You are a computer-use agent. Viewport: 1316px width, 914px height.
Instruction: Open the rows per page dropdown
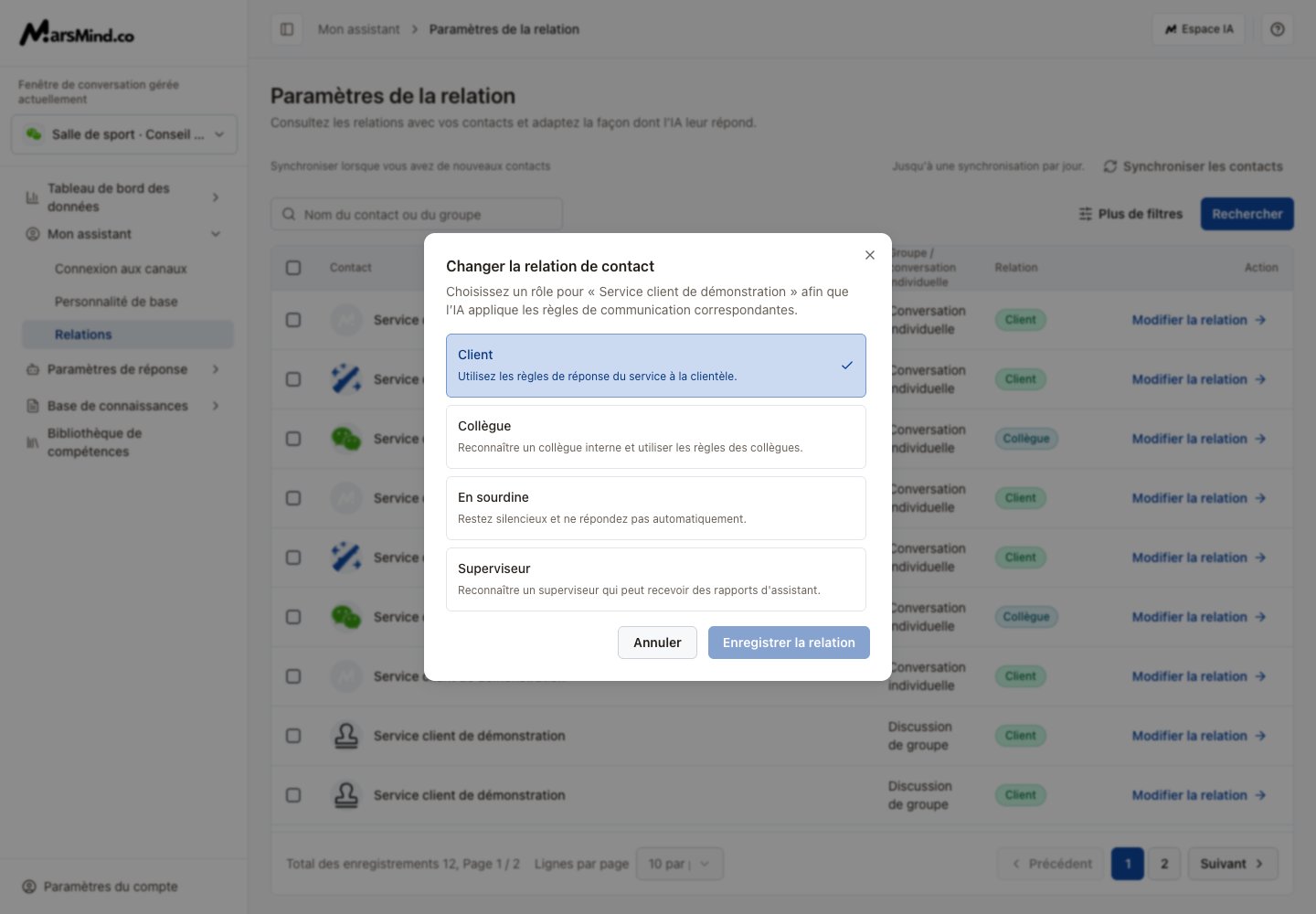tap(679, 864)
